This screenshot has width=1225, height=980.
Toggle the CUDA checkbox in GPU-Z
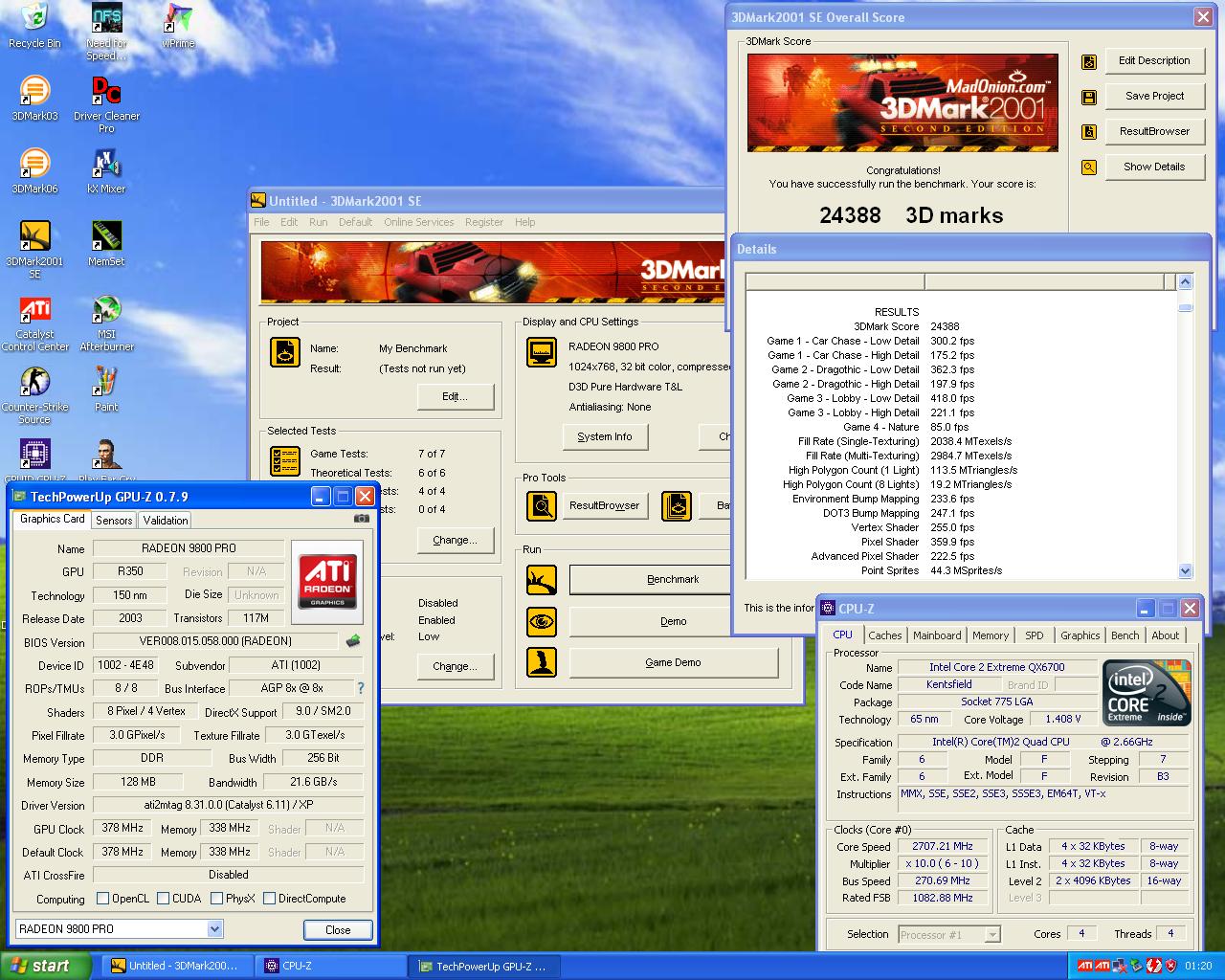pyautogui.click(x=163, y=899)
